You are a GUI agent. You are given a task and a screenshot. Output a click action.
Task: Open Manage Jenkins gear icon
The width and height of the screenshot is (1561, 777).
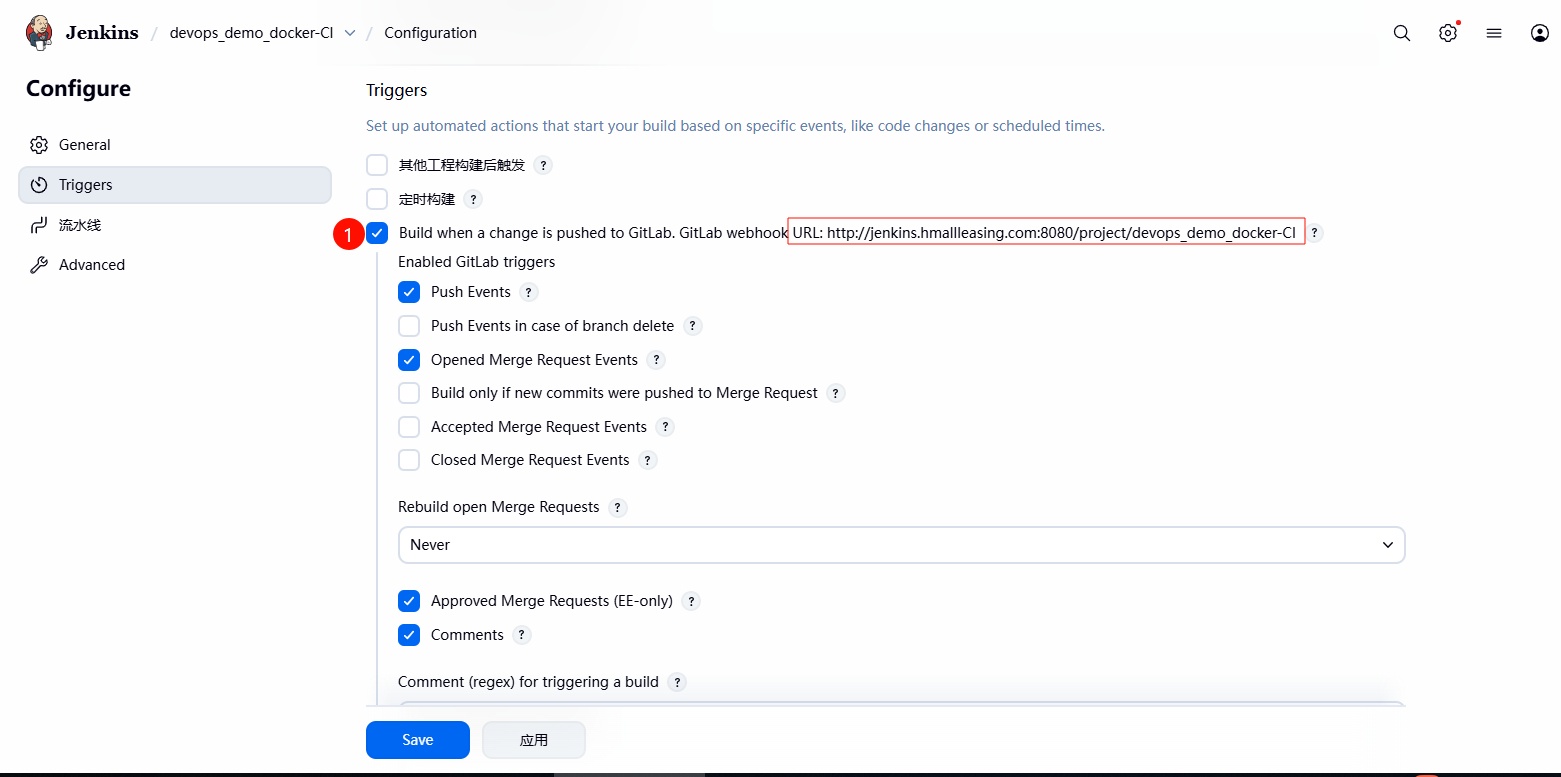tap(1448, 33)
